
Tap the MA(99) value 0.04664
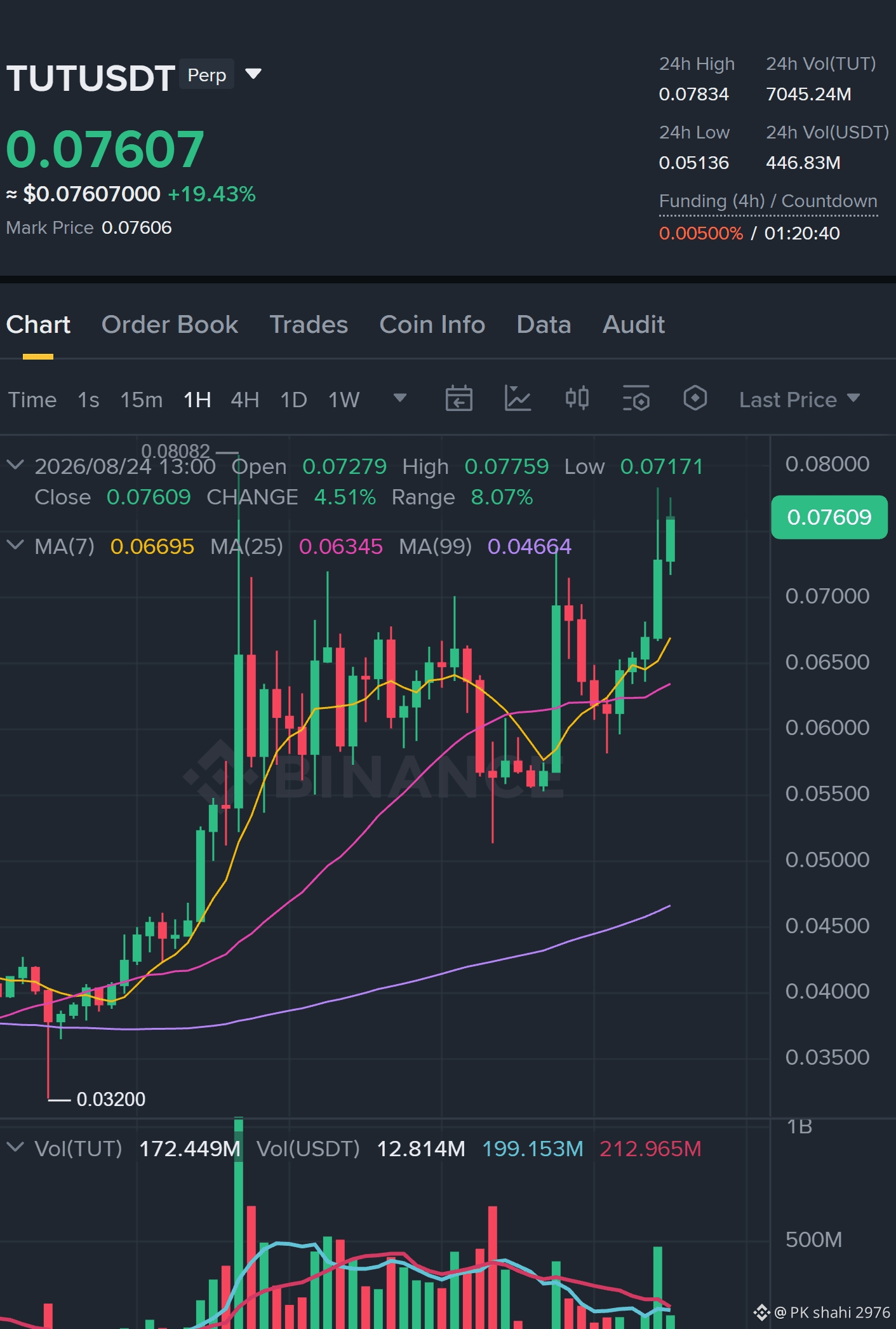click(x=530, y=546)
